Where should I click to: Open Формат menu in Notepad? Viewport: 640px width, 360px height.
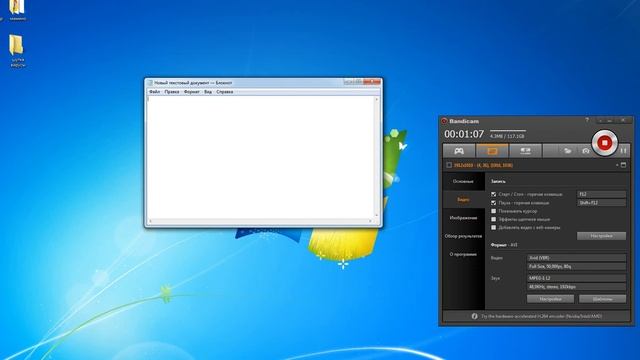click(x=191, y=92)
